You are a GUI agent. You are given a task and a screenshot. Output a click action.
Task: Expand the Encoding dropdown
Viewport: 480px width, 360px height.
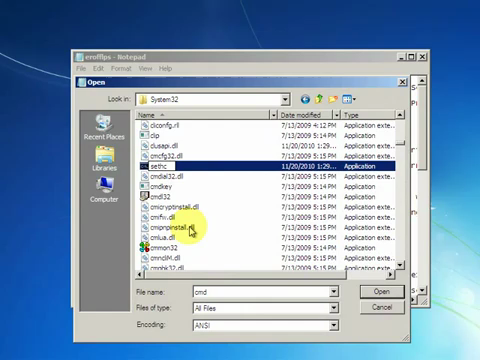pyautogui.click(x=334, y=325)
